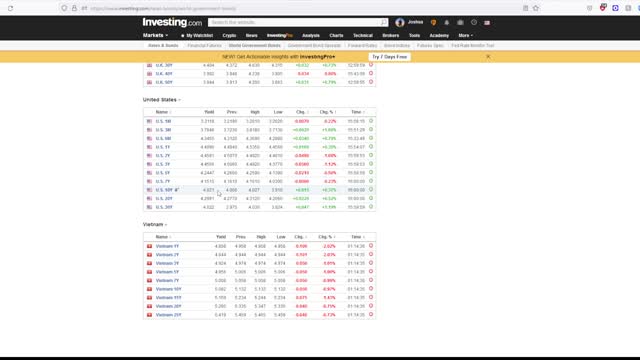Open the Academy menu item
640x360 pixels.
pyautogui.click(x=439, y=36)
